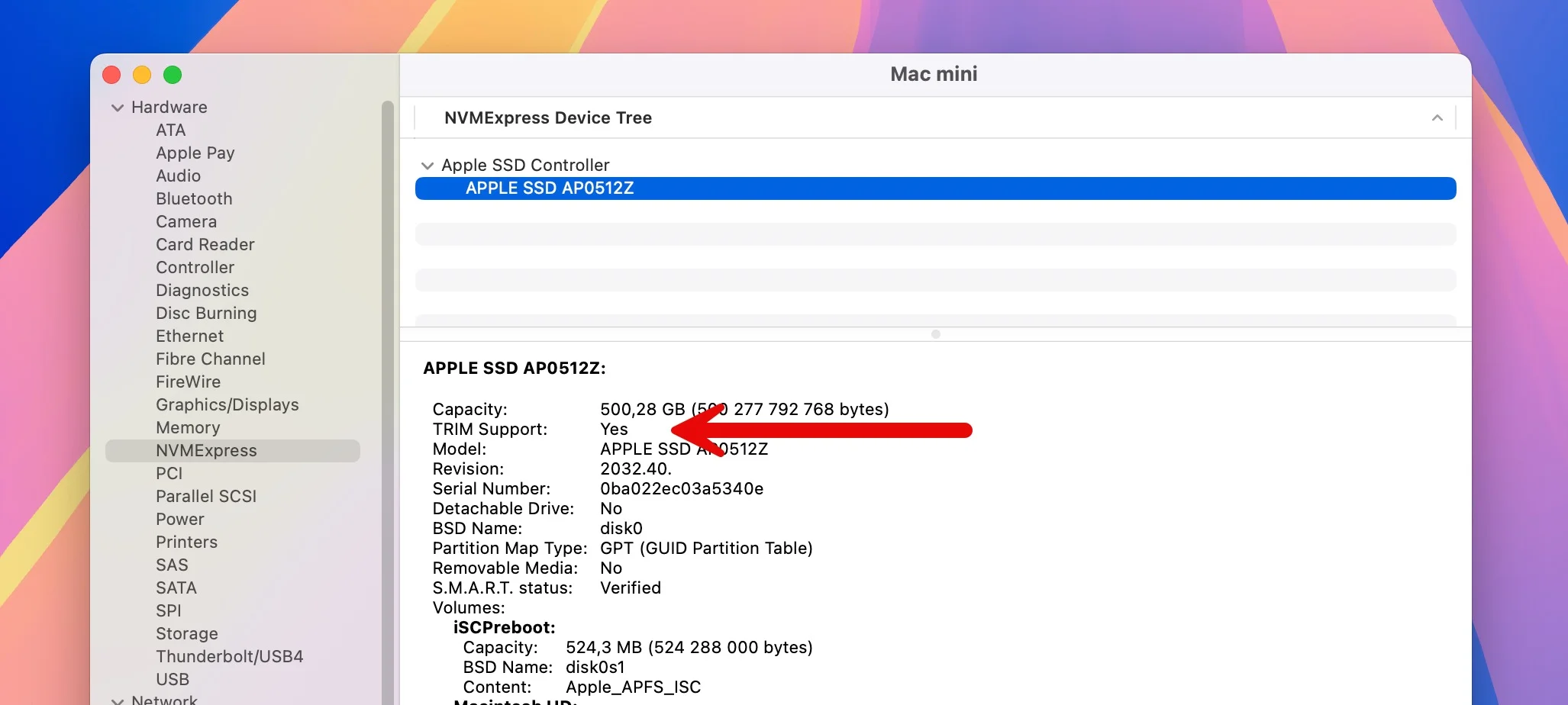The height and width of the screenshot is (705, 1568).
Task: Select SATA in the sidebar
Action: point(176,587)
